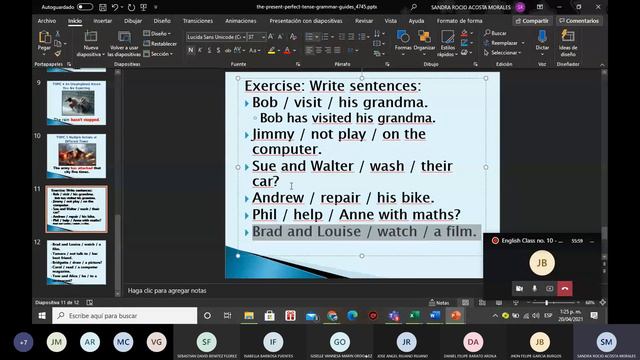Toggle bullet list button
The height and width of the screenshot is (360, 640).
pos(309,37)
